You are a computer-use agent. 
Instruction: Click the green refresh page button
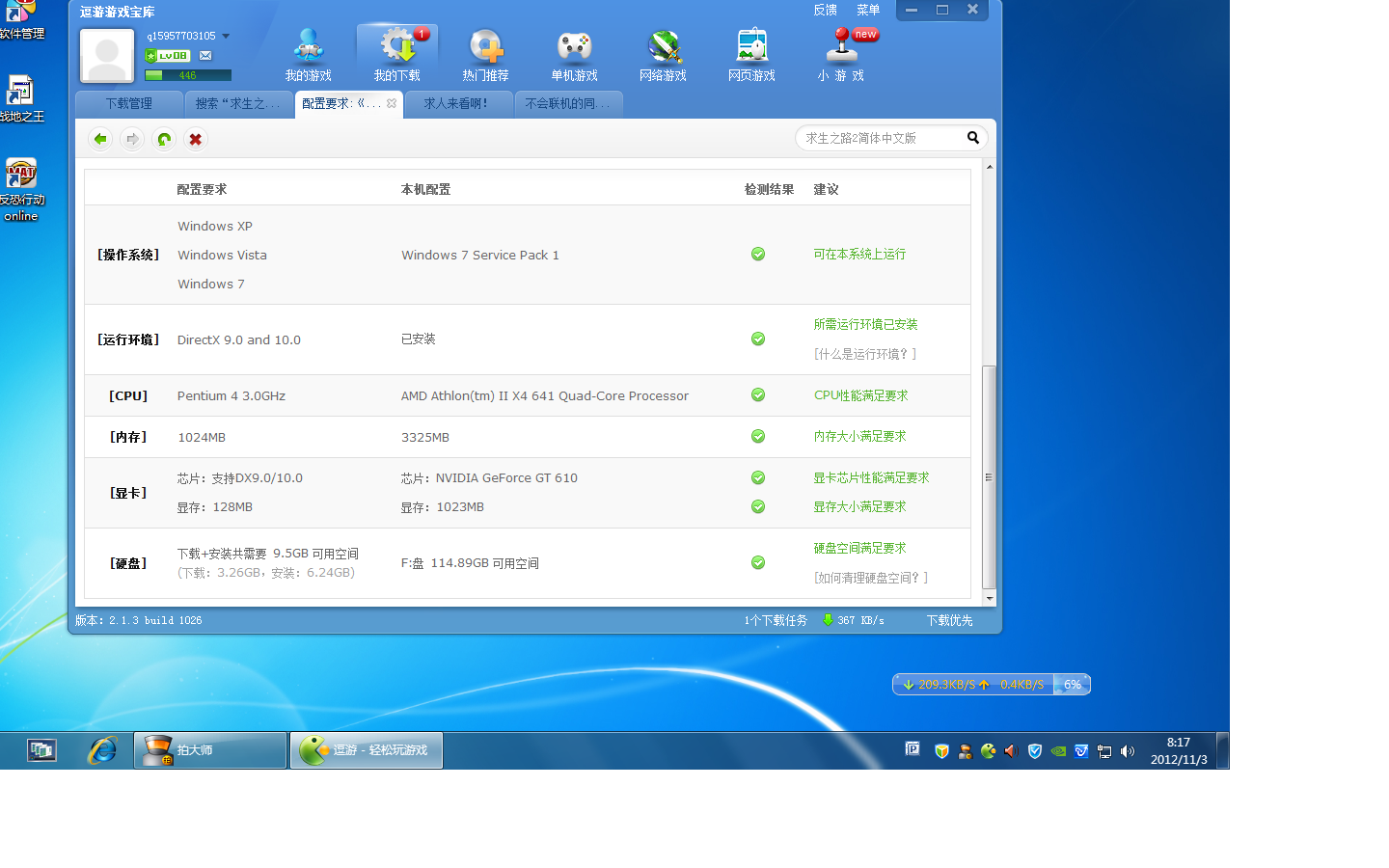(164, 139)
